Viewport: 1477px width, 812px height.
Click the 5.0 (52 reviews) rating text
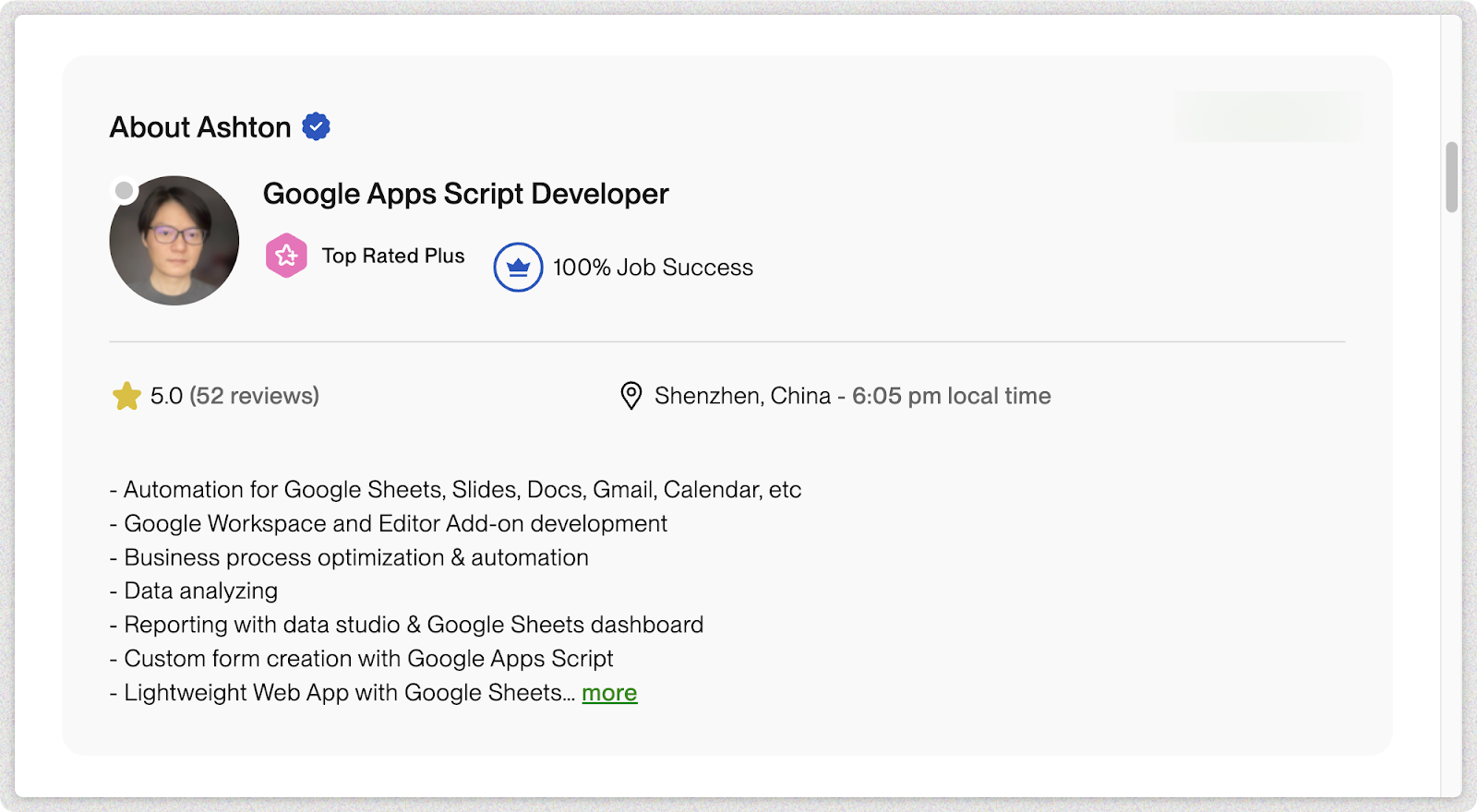234,396
